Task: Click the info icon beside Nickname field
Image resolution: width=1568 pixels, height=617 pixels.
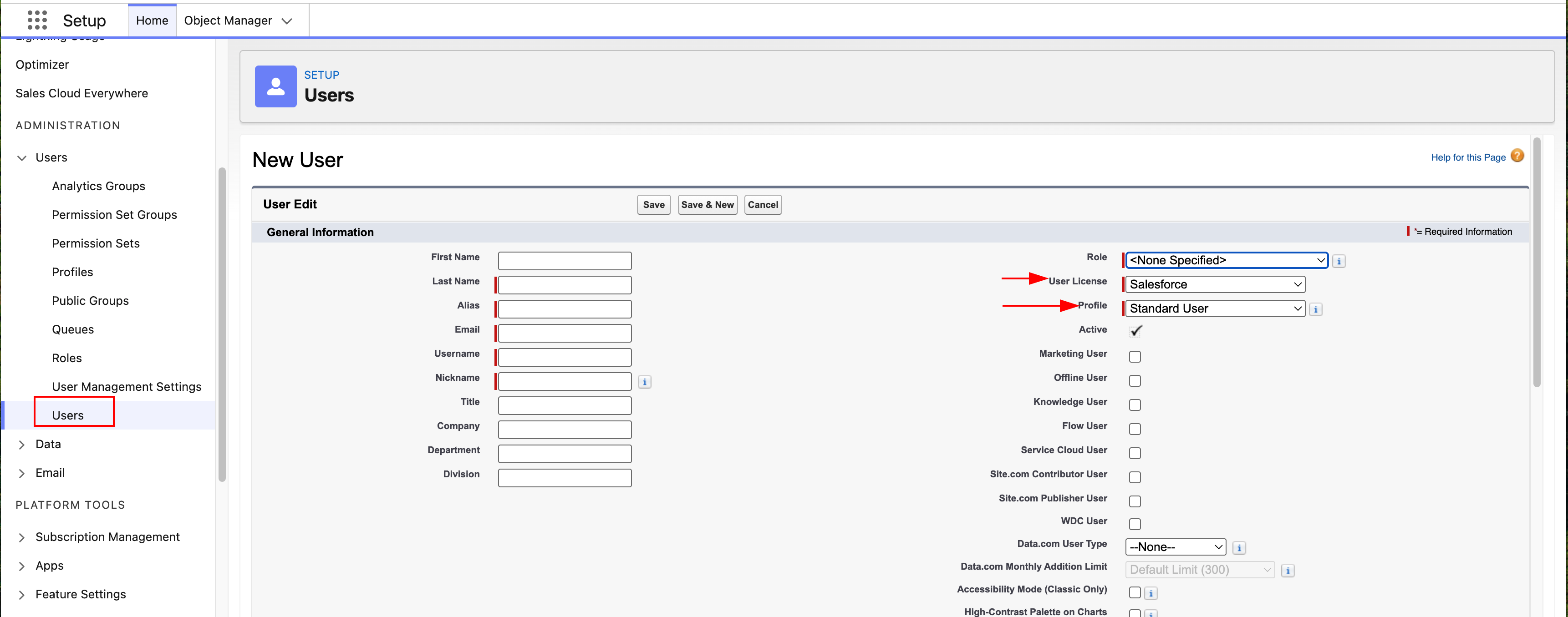Action: click(x=645, y=381)
